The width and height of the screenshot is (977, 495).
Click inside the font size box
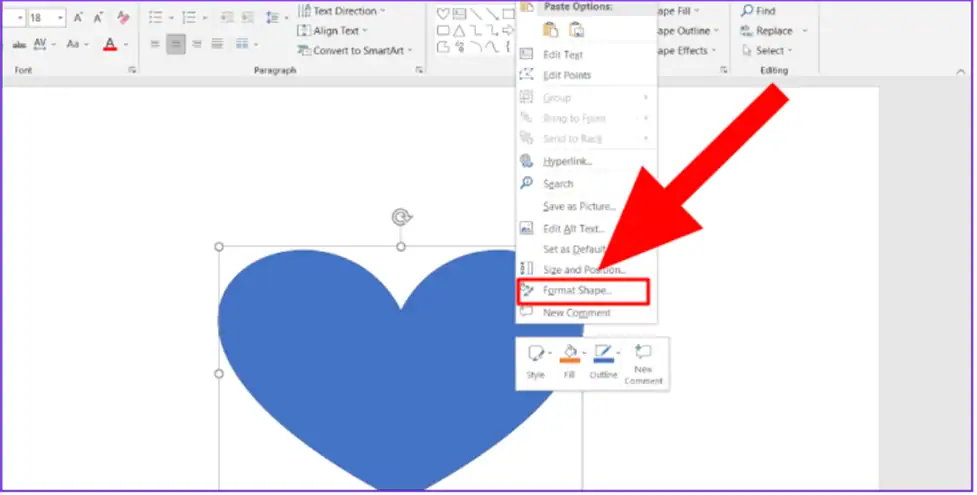[x=41, y=18]
